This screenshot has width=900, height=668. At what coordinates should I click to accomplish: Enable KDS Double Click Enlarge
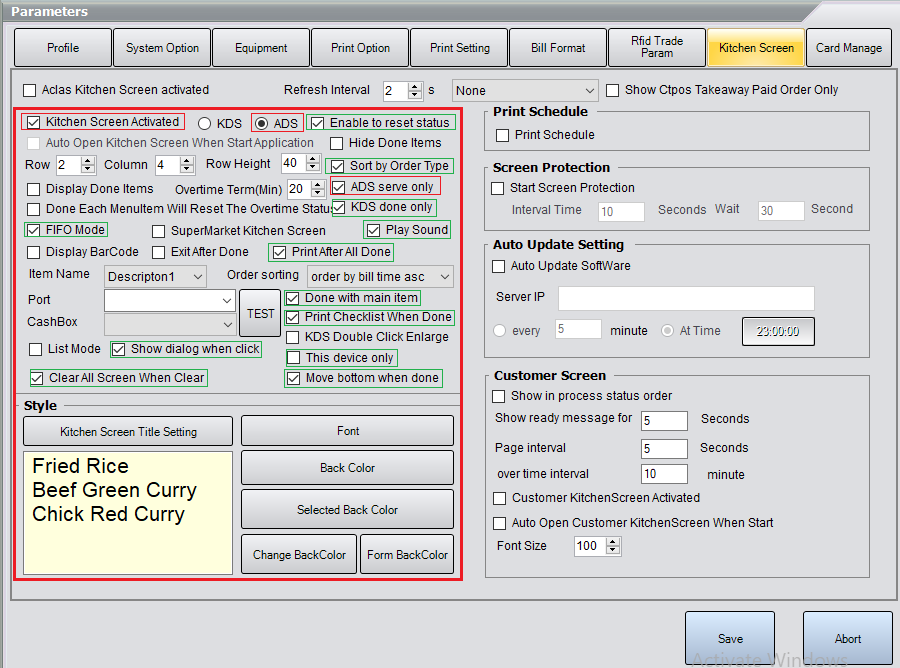coord(292,337)
